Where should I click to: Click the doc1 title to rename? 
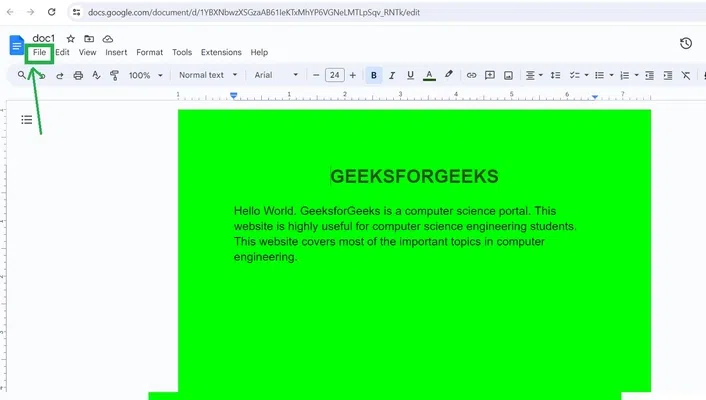pyautogui.click(x=44, y=38)
